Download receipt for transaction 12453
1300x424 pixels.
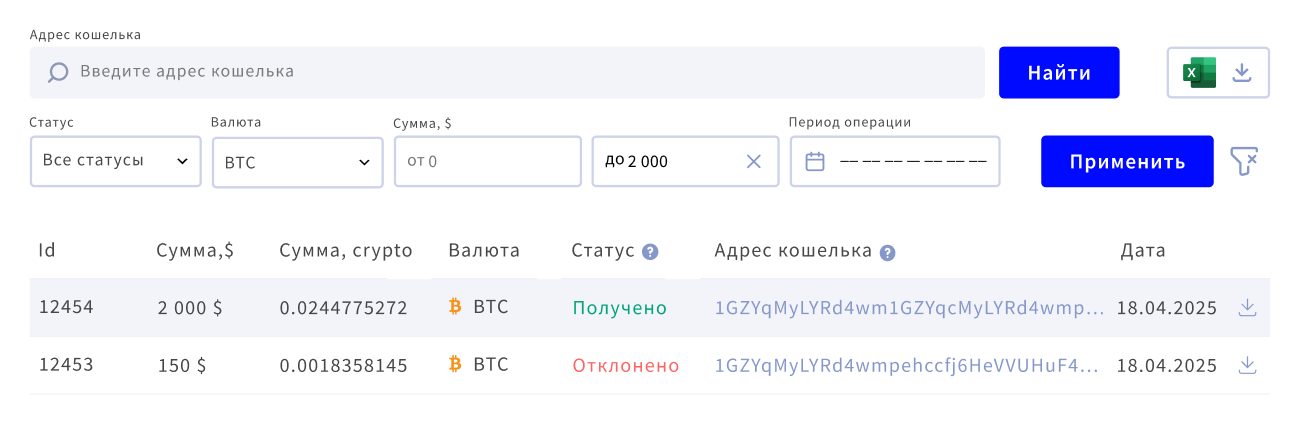click(1247, 366)
